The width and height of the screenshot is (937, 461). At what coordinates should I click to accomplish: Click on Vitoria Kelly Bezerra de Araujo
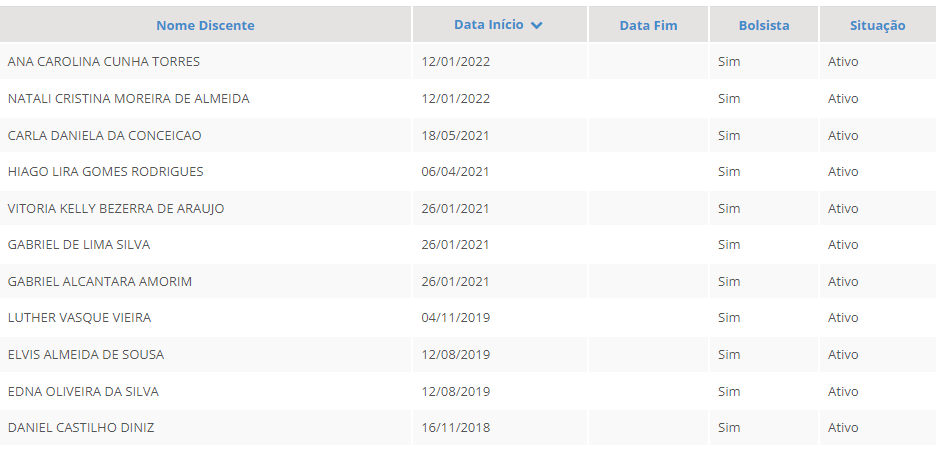(116, 208)
